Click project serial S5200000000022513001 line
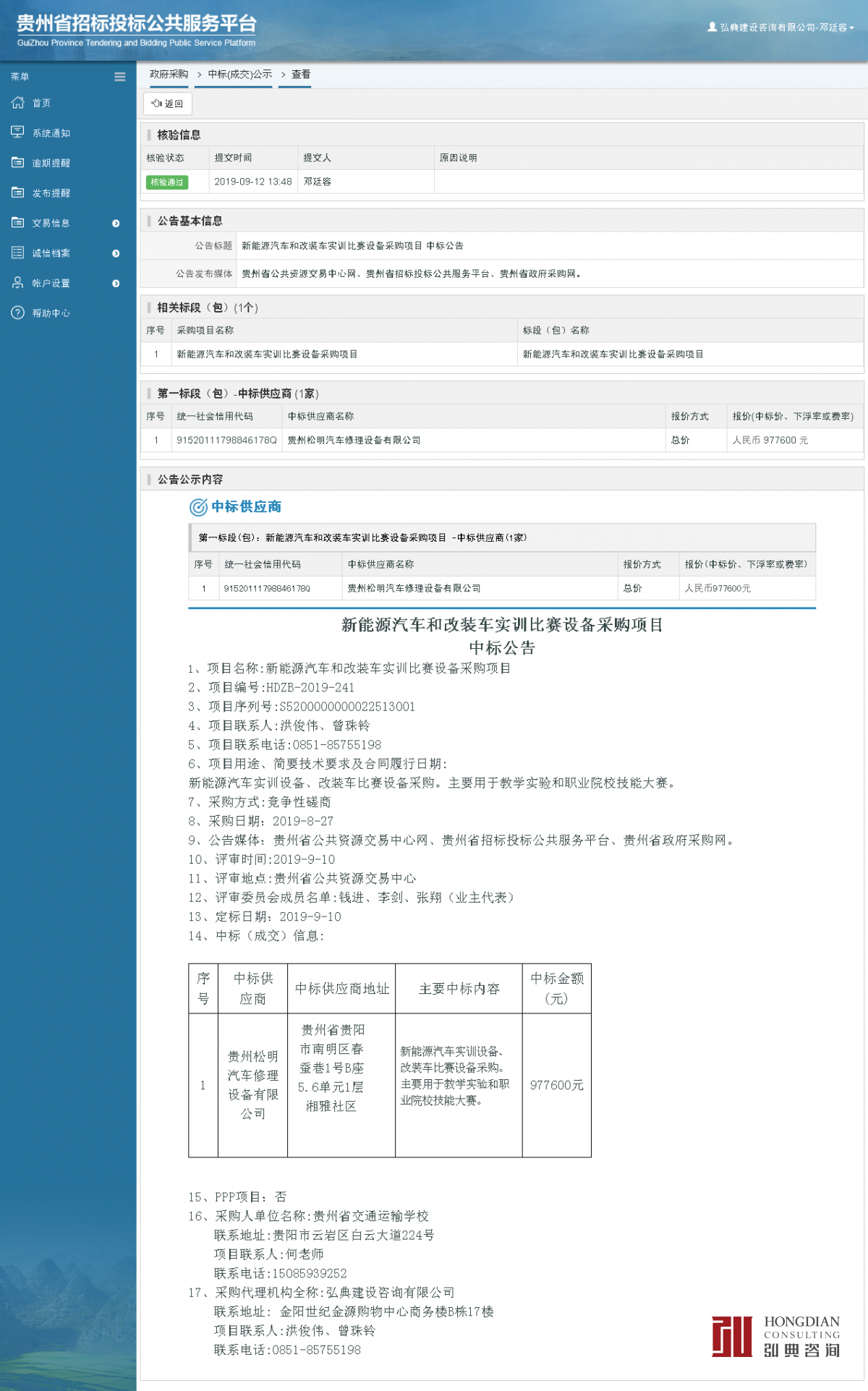This screenshot has width=868, height=1391. pyautogui.click(x=302, y=707)
